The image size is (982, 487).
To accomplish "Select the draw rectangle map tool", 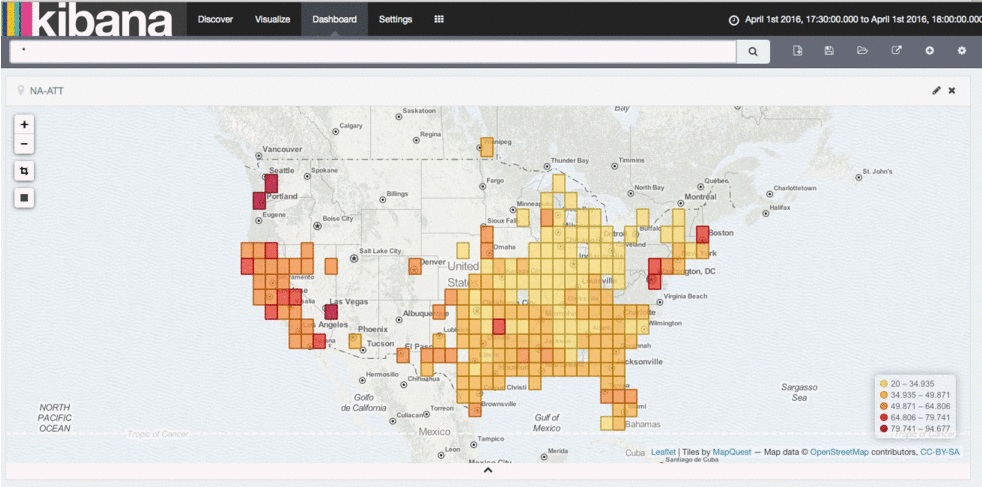I will pos(25,197).
